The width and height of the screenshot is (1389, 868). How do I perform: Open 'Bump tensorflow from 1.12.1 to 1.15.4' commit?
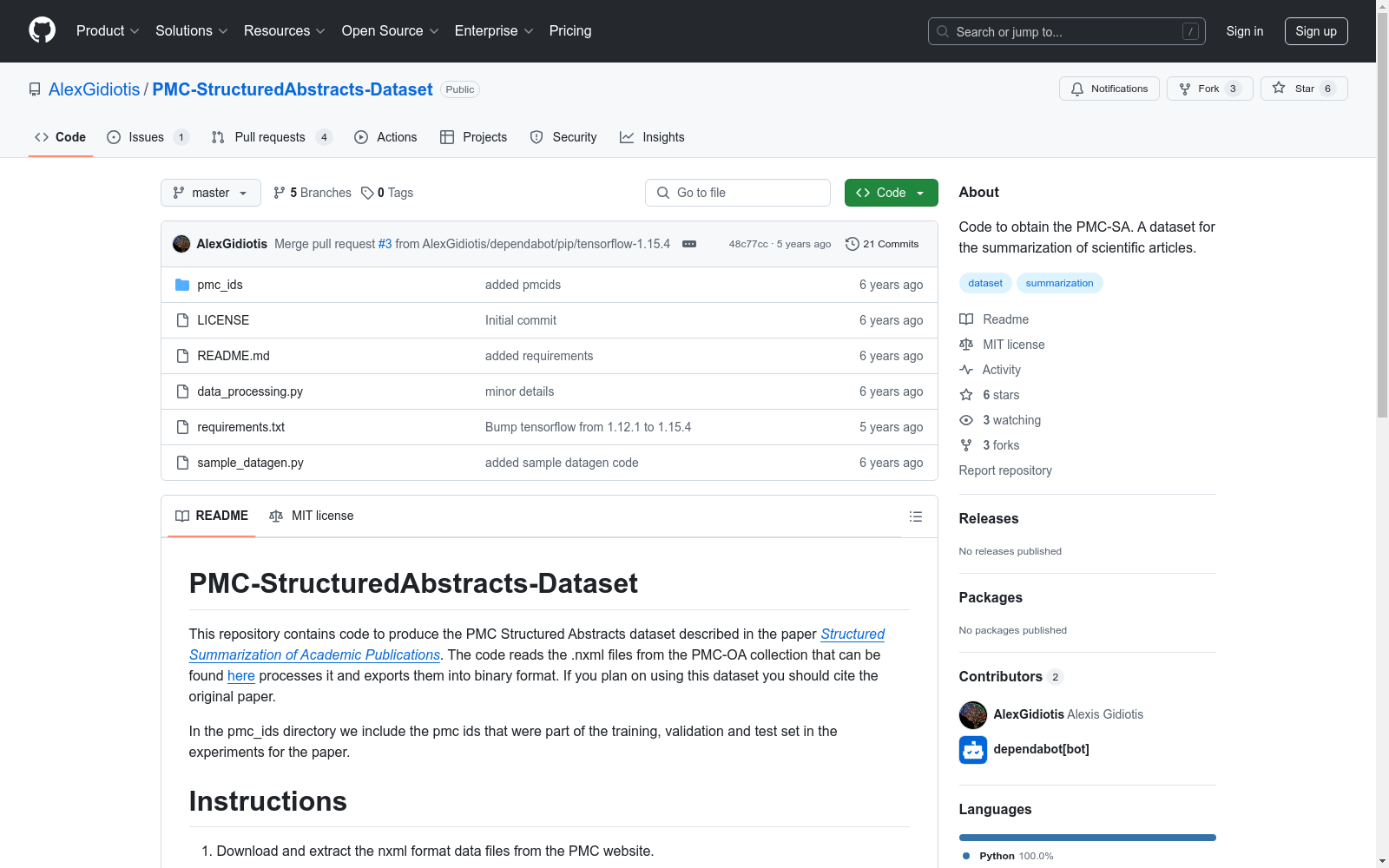click(588, 427)
